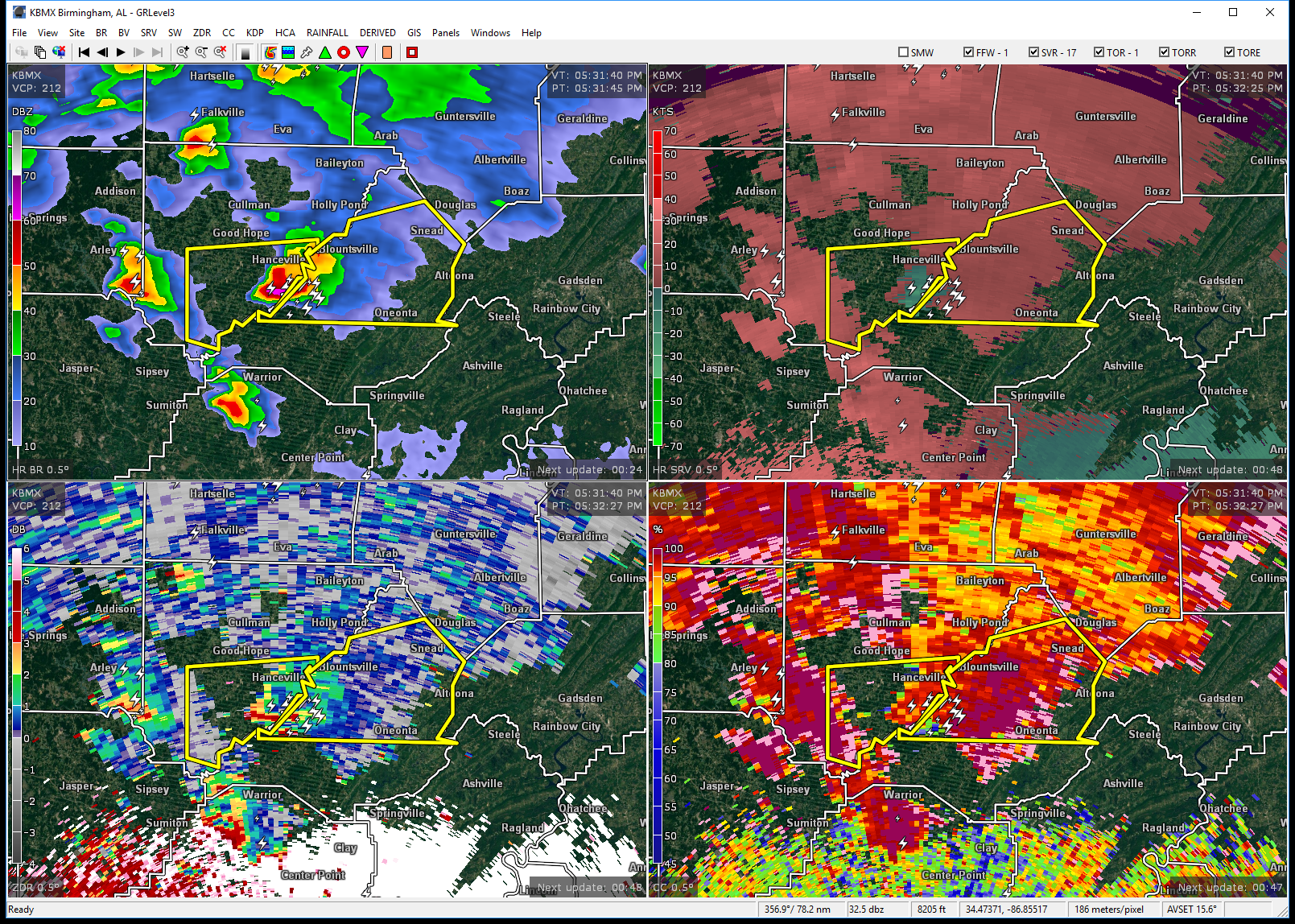Toggle the TOR - 1 checkbox
The height and width of the screenshot is (924, 1295).
pos(1099,52)
